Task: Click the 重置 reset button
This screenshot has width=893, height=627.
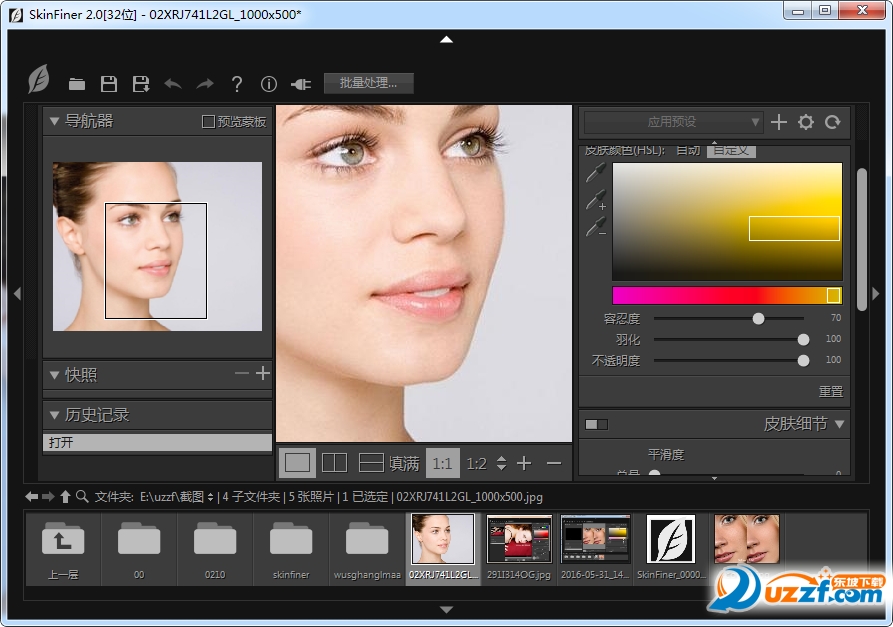Action: [x=830, y=392]
